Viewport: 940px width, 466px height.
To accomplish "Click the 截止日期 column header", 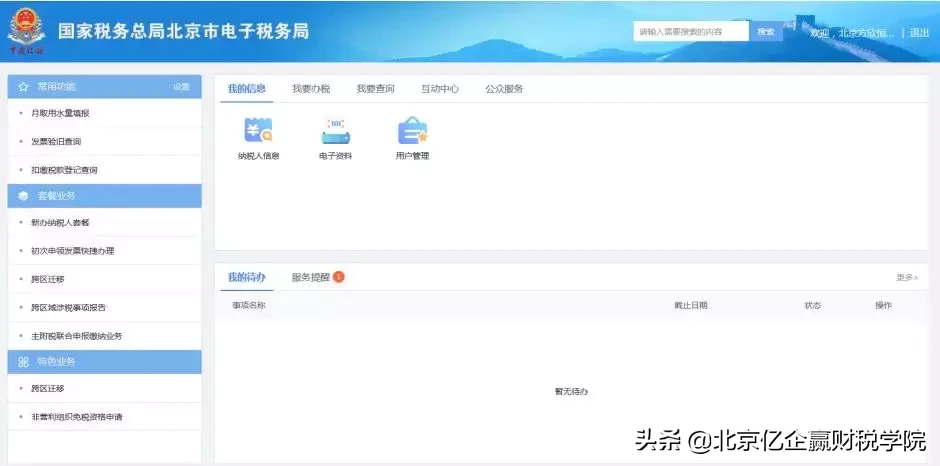I will pos(691,305).
